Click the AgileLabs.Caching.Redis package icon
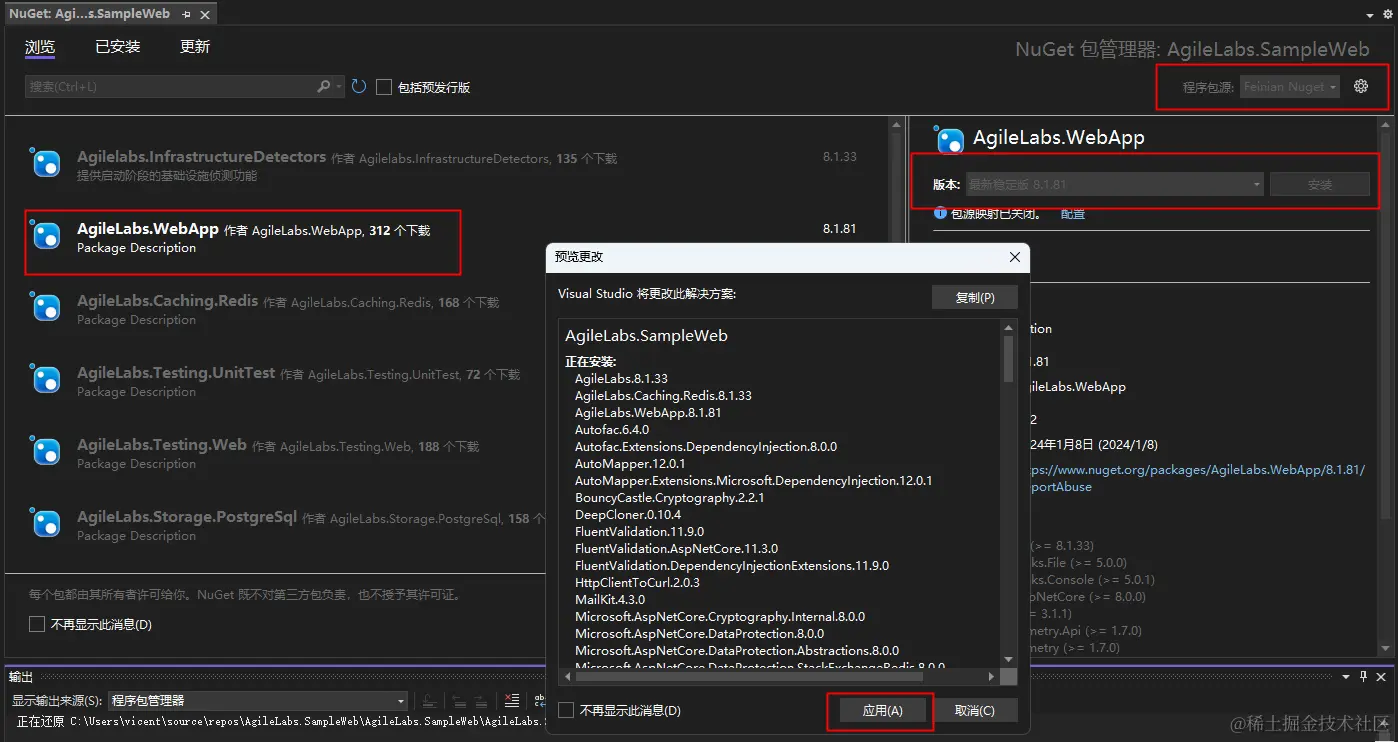1398x742 pixels. click(46, 307)
